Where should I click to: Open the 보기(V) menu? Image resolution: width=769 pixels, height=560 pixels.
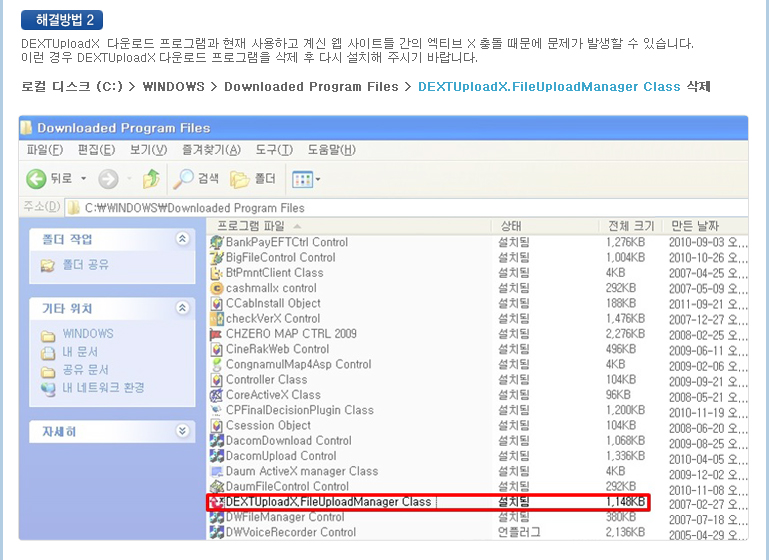pos(148,150)
